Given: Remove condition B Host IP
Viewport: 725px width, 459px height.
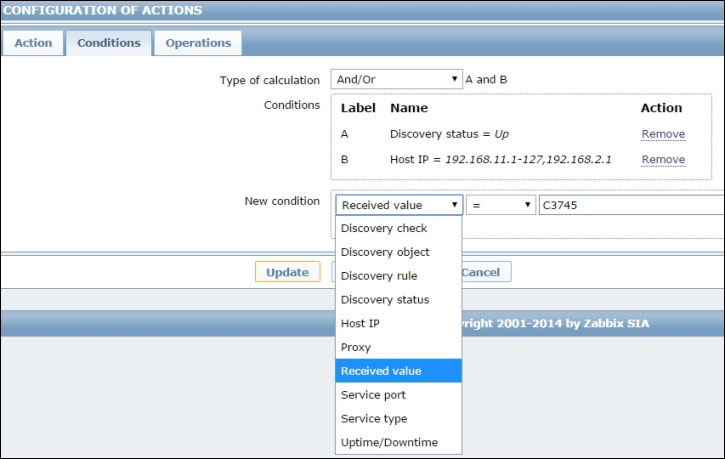Looking at the screenshot, I should click(x=662, y=160).
